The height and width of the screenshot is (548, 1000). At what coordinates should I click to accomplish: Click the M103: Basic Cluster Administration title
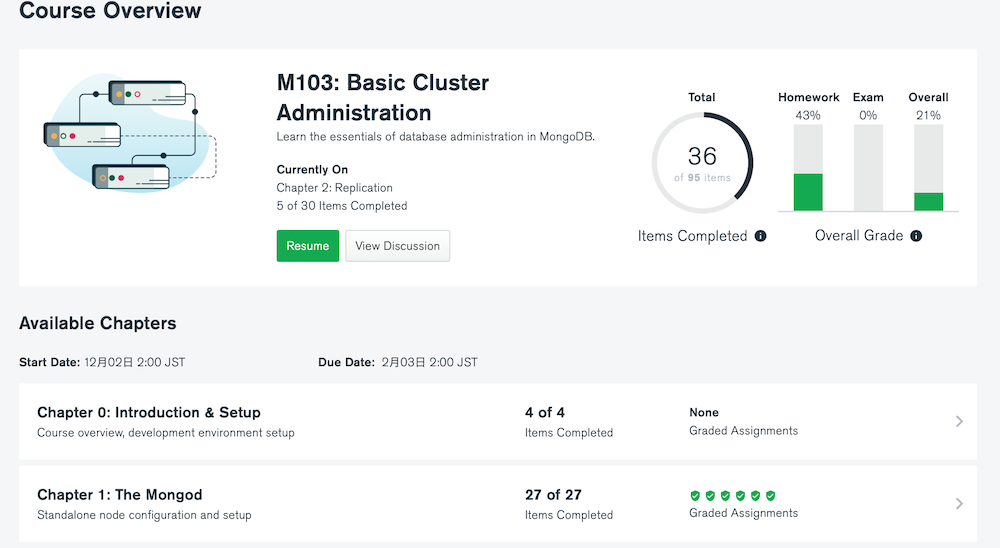pyautogui.click(x=383, y=98)
